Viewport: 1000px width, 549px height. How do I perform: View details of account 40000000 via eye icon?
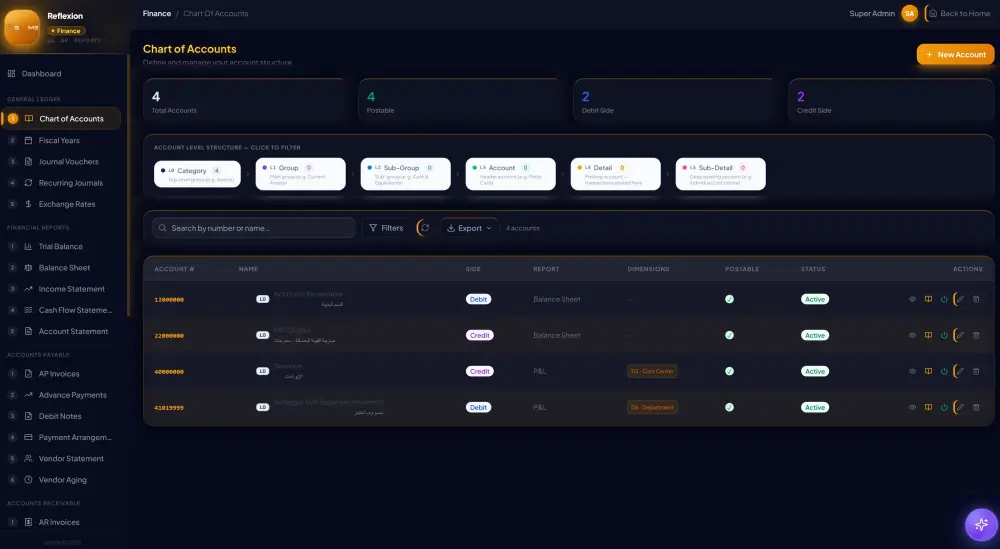pyautogui.click(x=912, y=371)
